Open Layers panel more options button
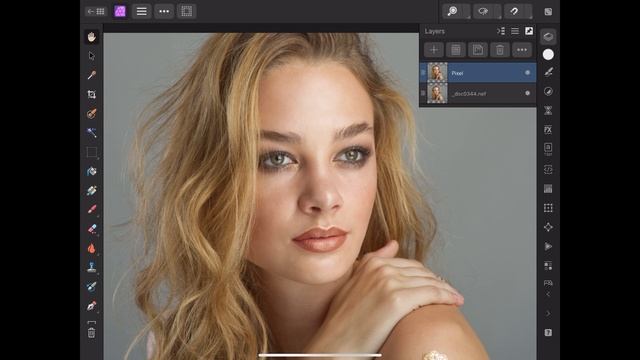 [x=522, y=50]
